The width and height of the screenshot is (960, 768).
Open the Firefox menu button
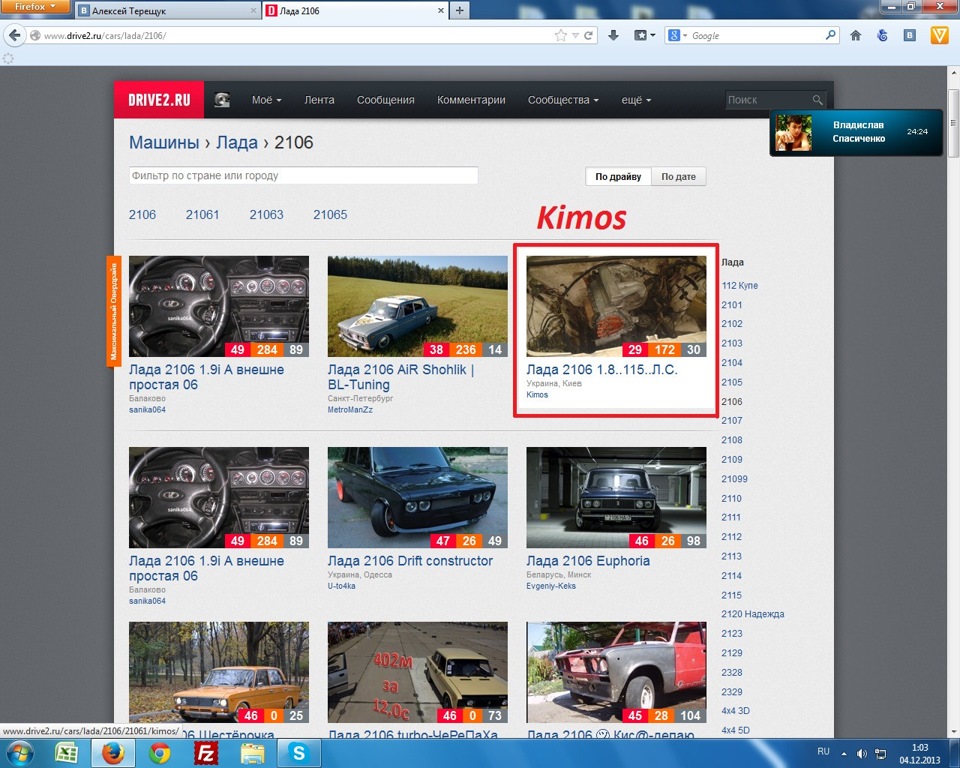35,6
